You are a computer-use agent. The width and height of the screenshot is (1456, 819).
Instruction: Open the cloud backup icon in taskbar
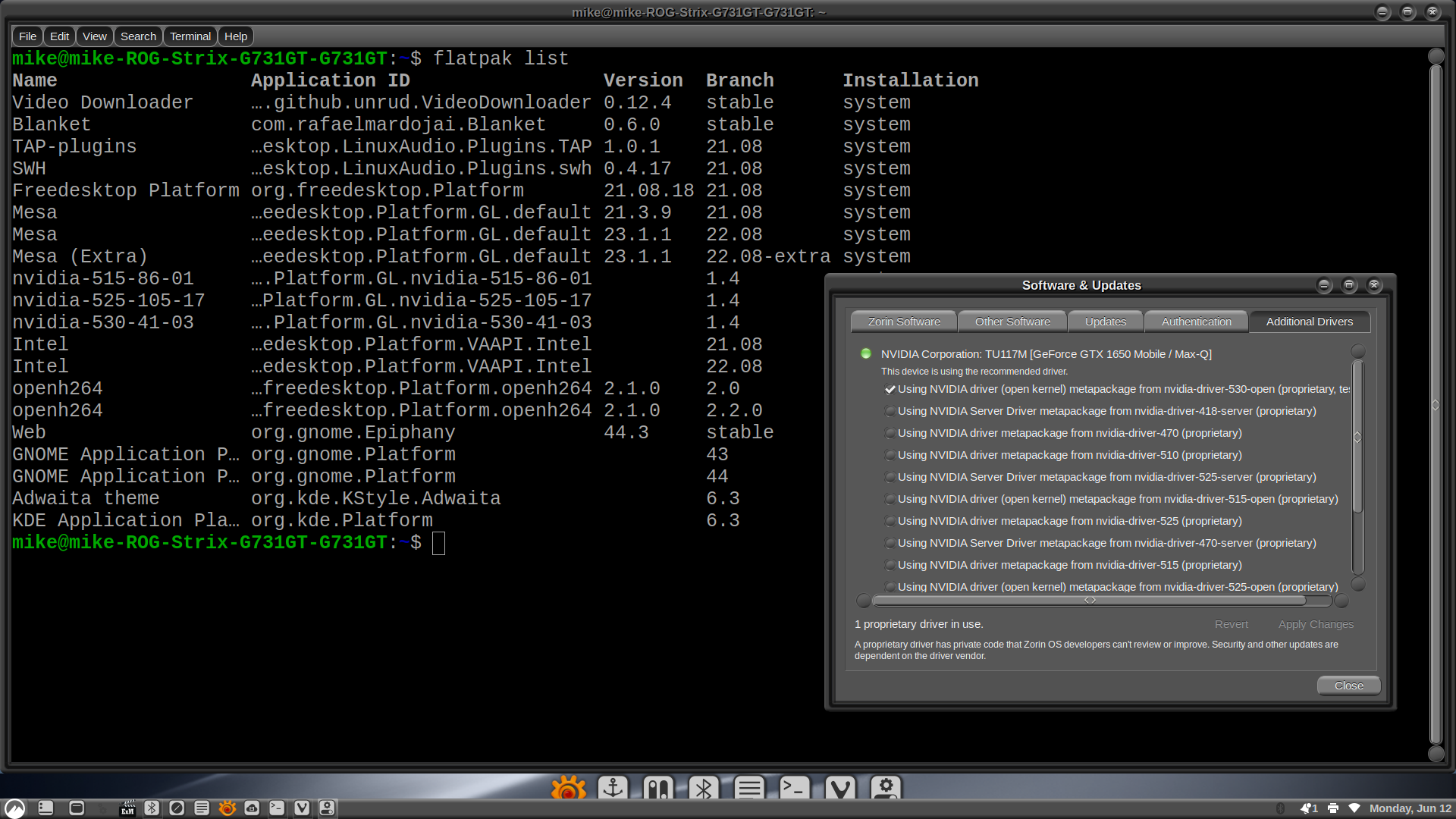click(x=252, y=808)
